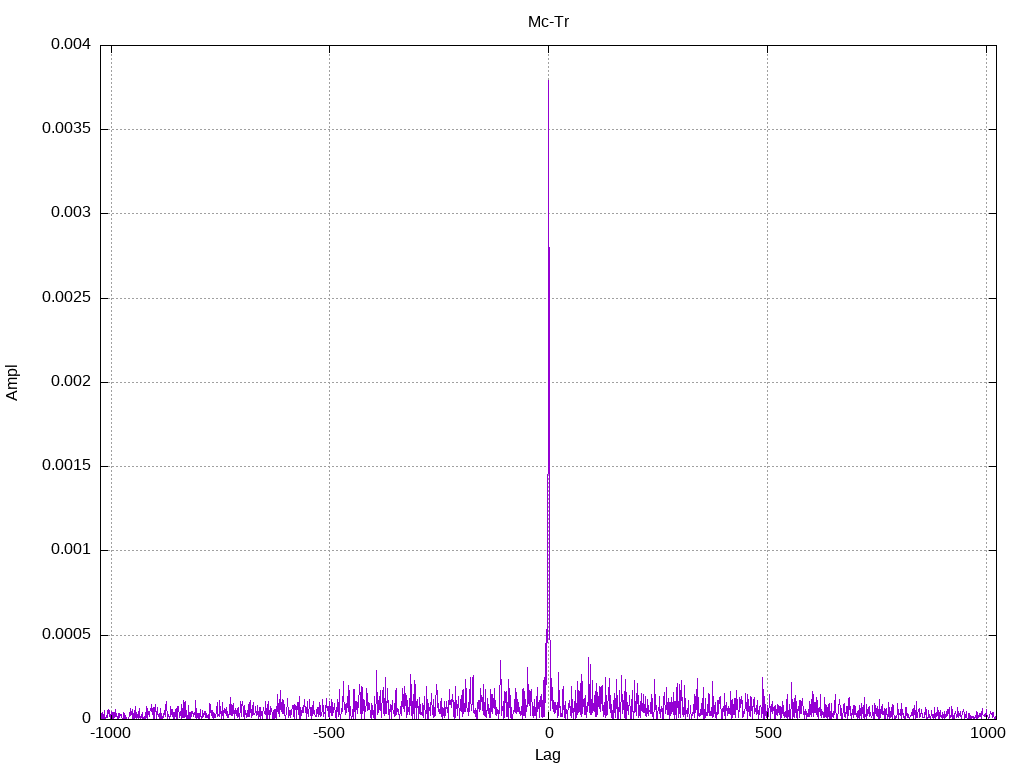Click the 0.003 y-axis tick label
The width and height of the screenshot is (1024, 768).
coord(71,212)
